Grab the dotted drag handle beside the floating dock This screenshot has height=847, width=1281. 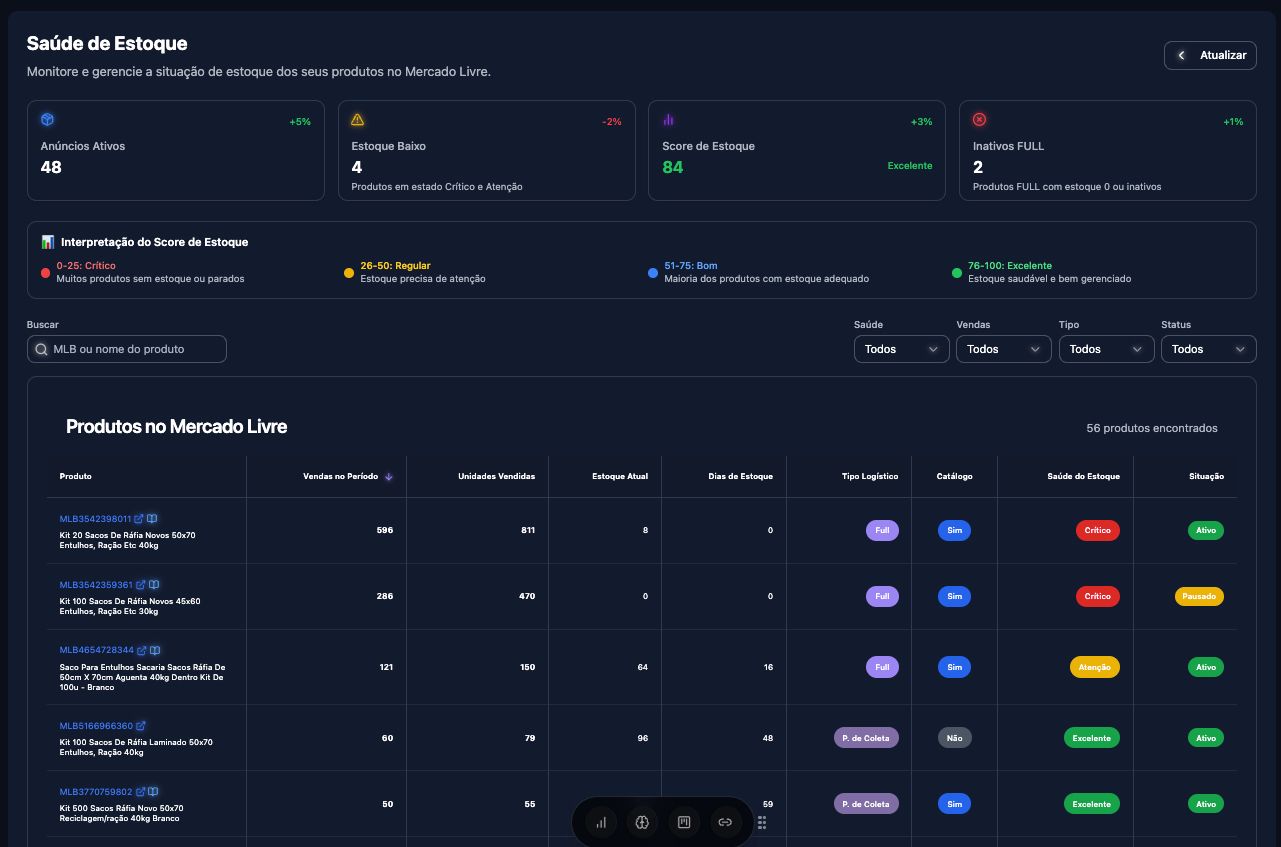click(x=761, y=822)
